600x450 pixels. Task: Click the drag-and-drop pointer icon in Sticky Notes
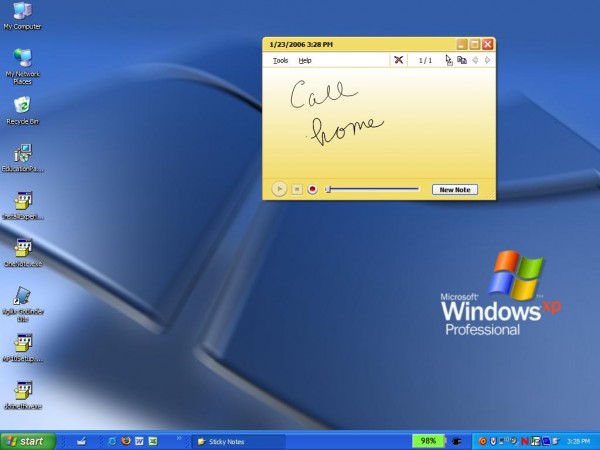(449, 60)
